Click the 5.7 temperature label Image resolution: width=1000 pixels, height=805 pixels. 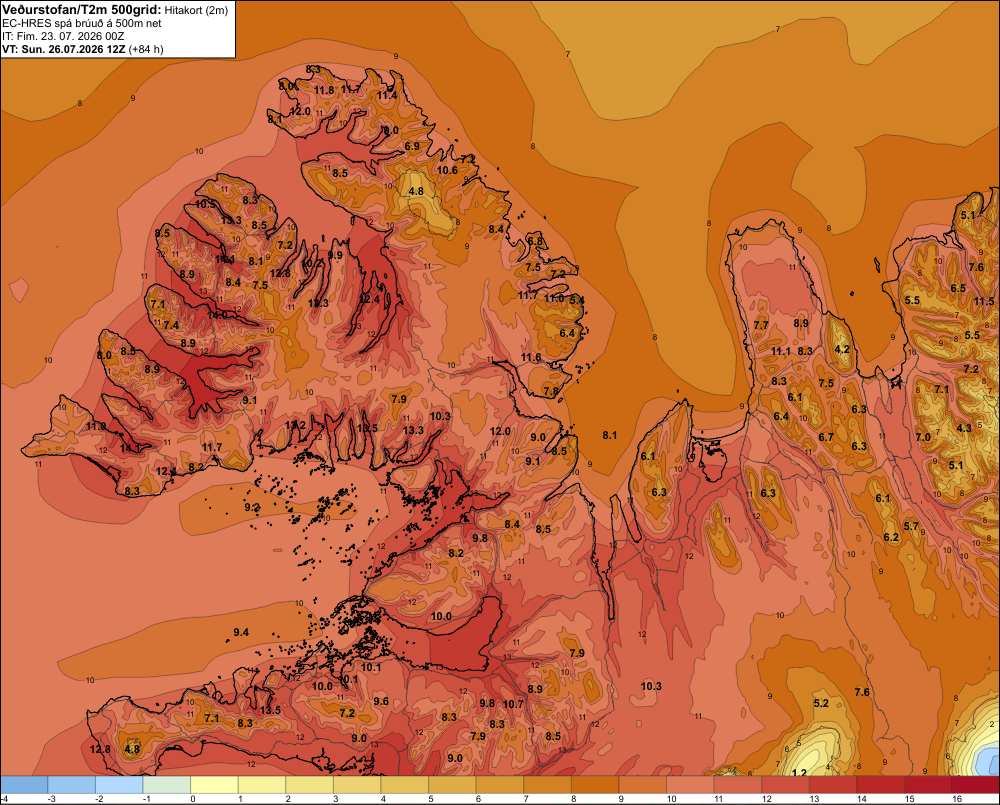pos(911,526)
